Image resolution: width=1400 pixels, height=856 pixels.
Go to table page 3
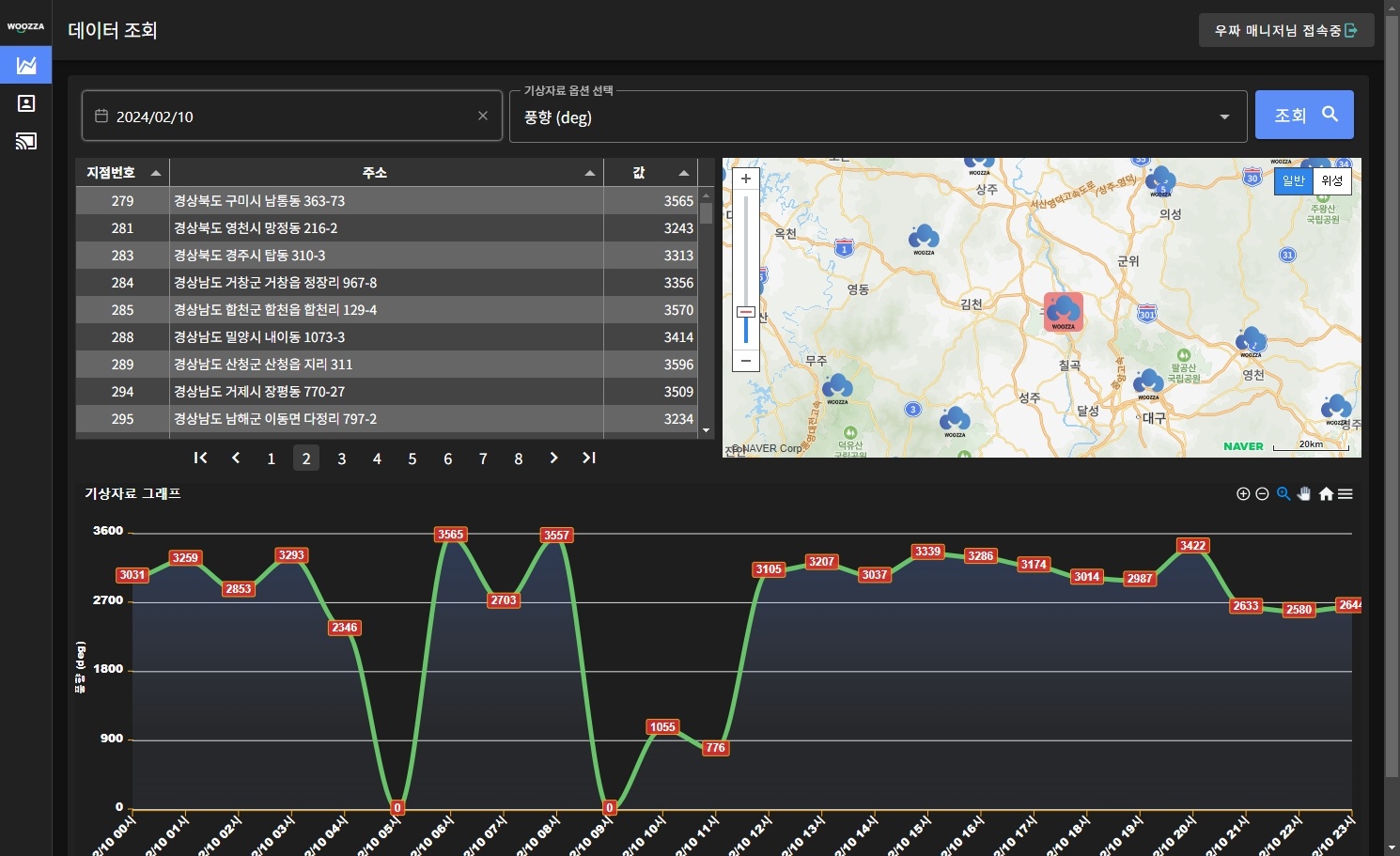tap(342, 459)
